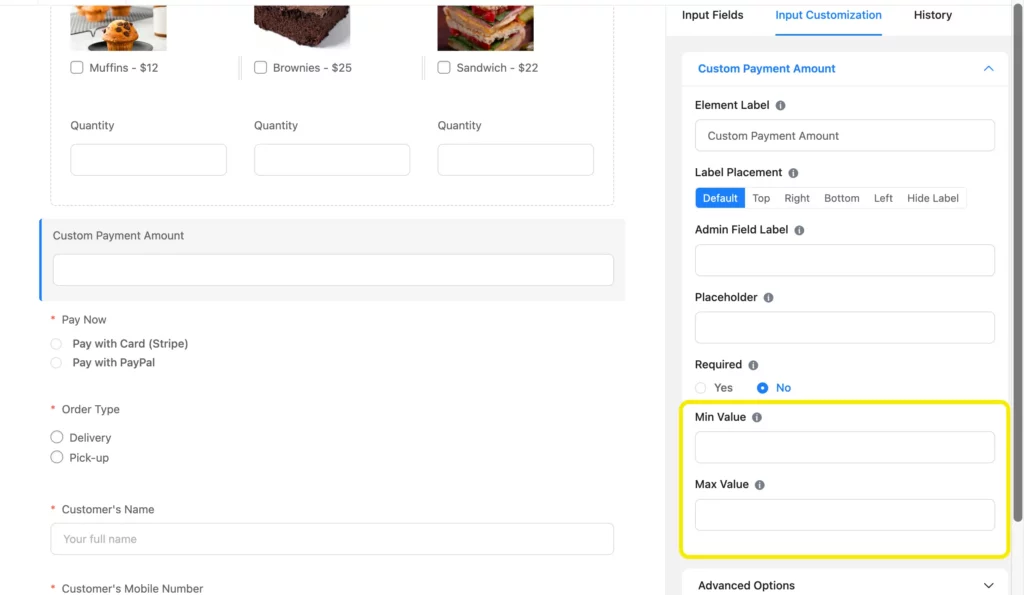The width and height of the screenshot is (1024, 595).
Task: Click the Sandwich product image
Action: tap(485, 28)
